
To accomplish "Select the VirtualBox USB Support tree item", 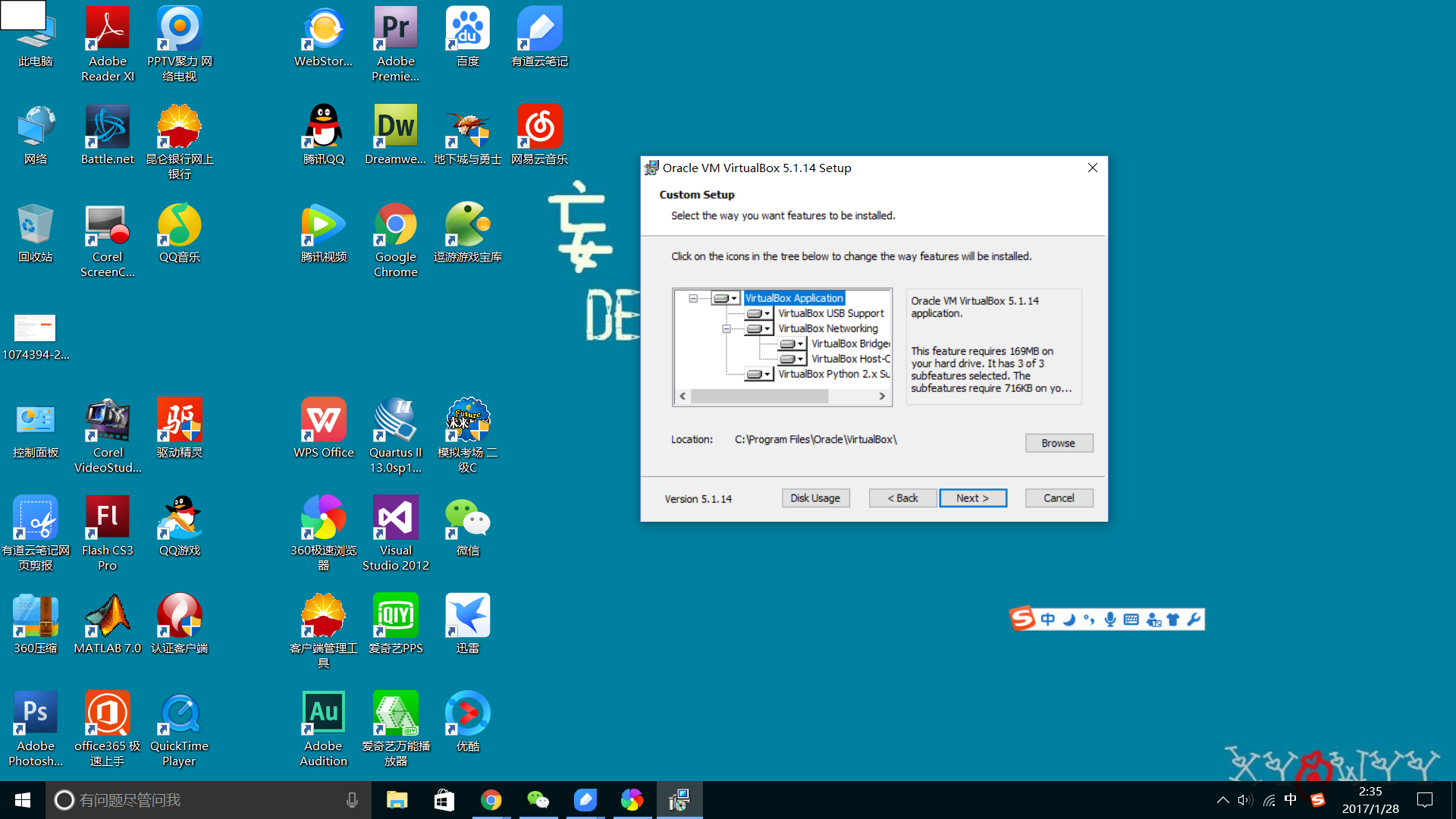I will pos(831,313).
